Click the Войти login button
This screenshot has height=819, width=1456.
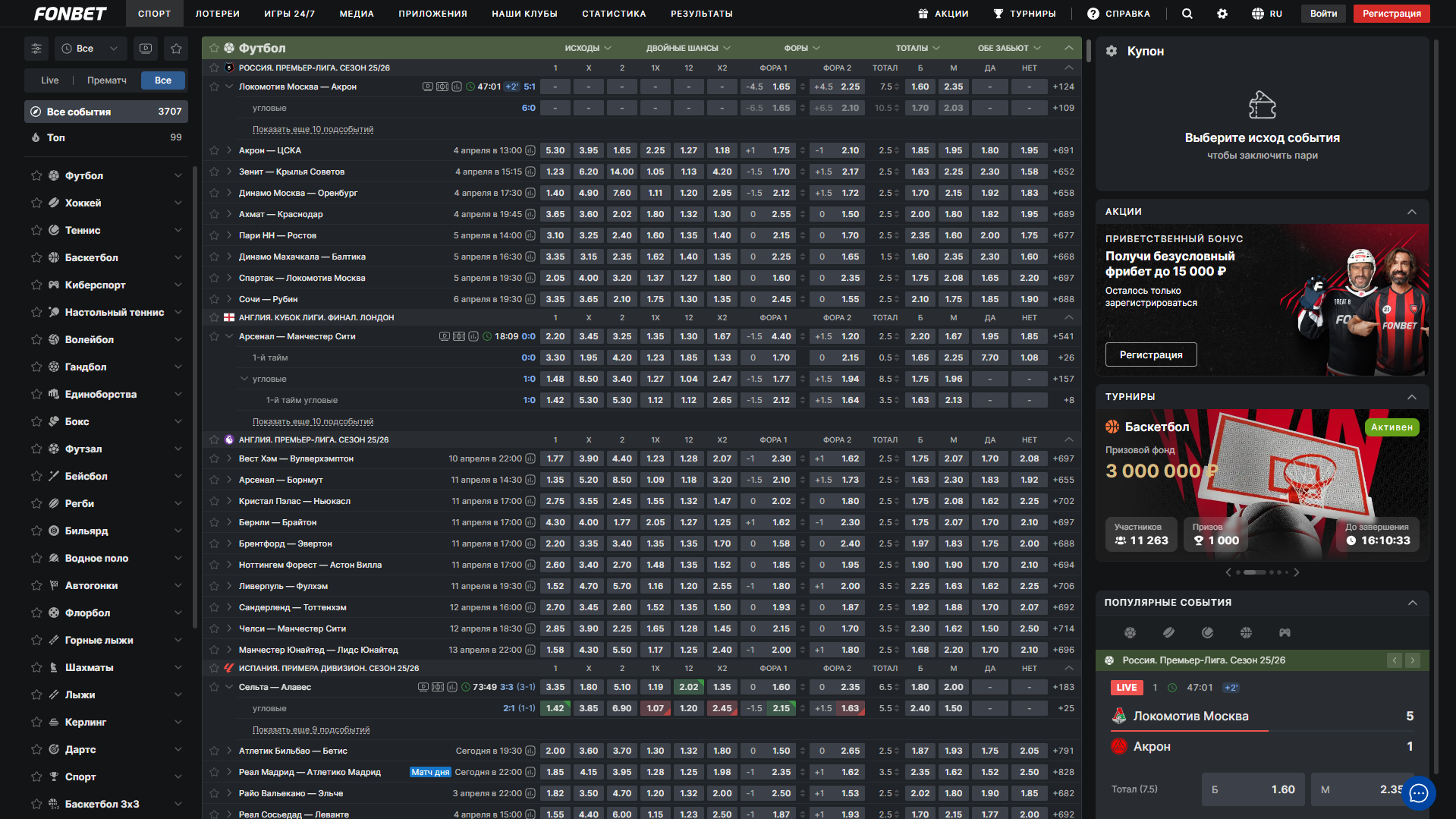coord(1324,14)
